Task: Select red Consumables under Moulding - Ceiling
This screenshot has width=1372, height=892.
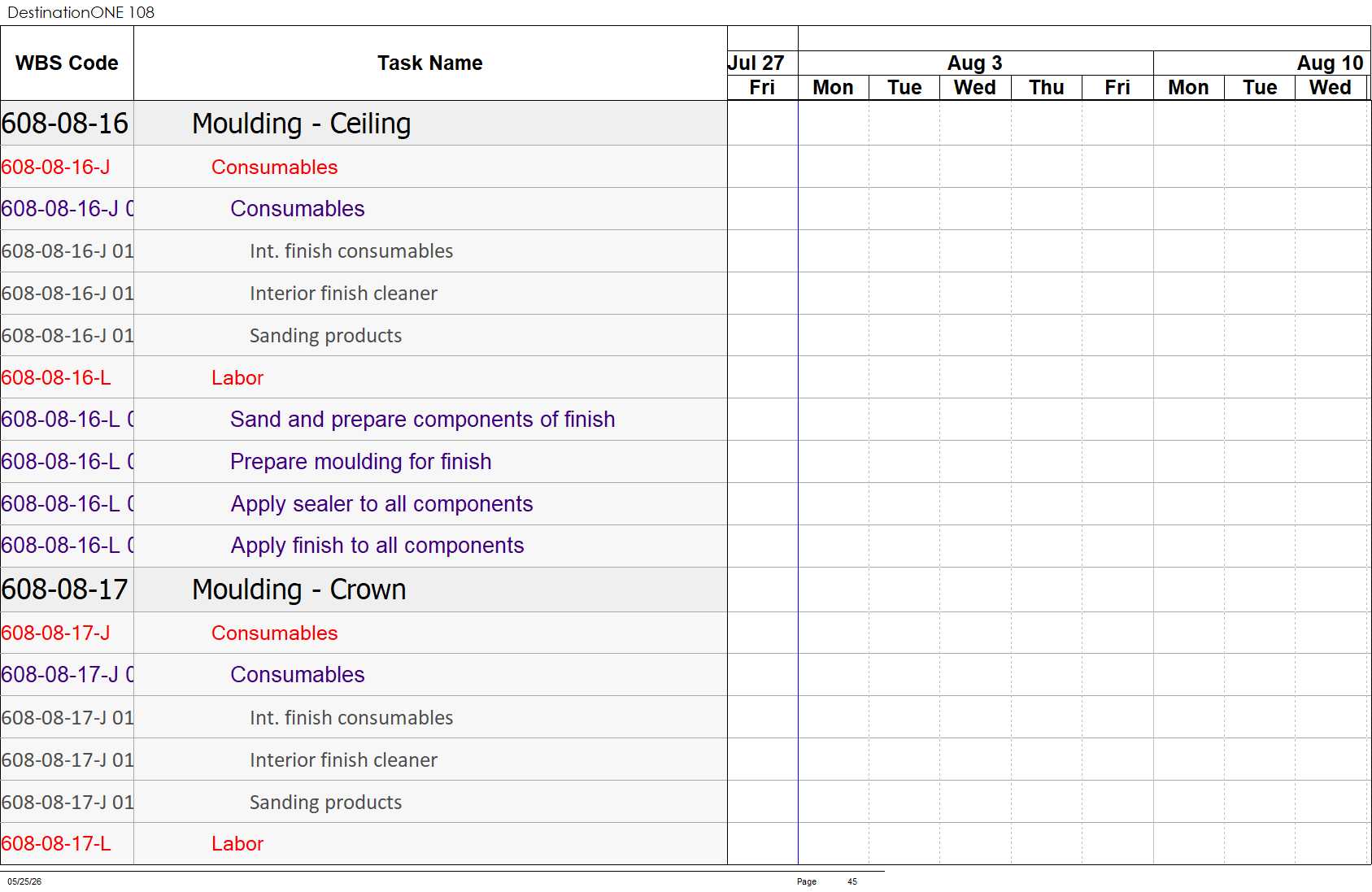Action: (x=274, y=167)
